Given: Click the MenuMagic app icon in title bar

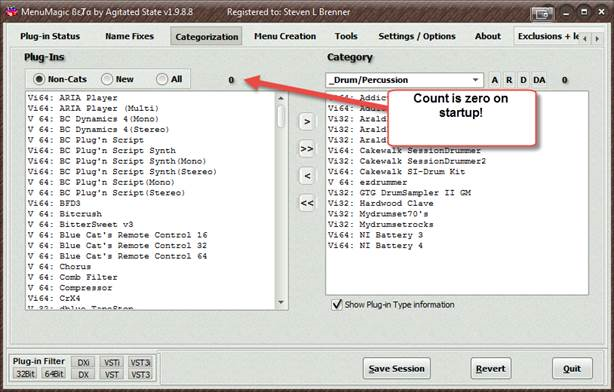Looking at the screenshot, I should click(12, 11).
